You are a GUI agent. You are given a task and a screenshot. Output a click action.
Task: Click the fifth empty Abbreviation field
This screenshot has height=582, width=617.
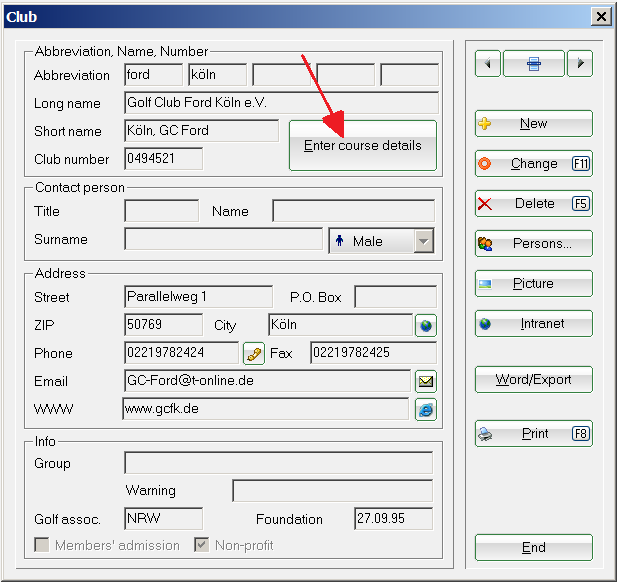(409, 74)
